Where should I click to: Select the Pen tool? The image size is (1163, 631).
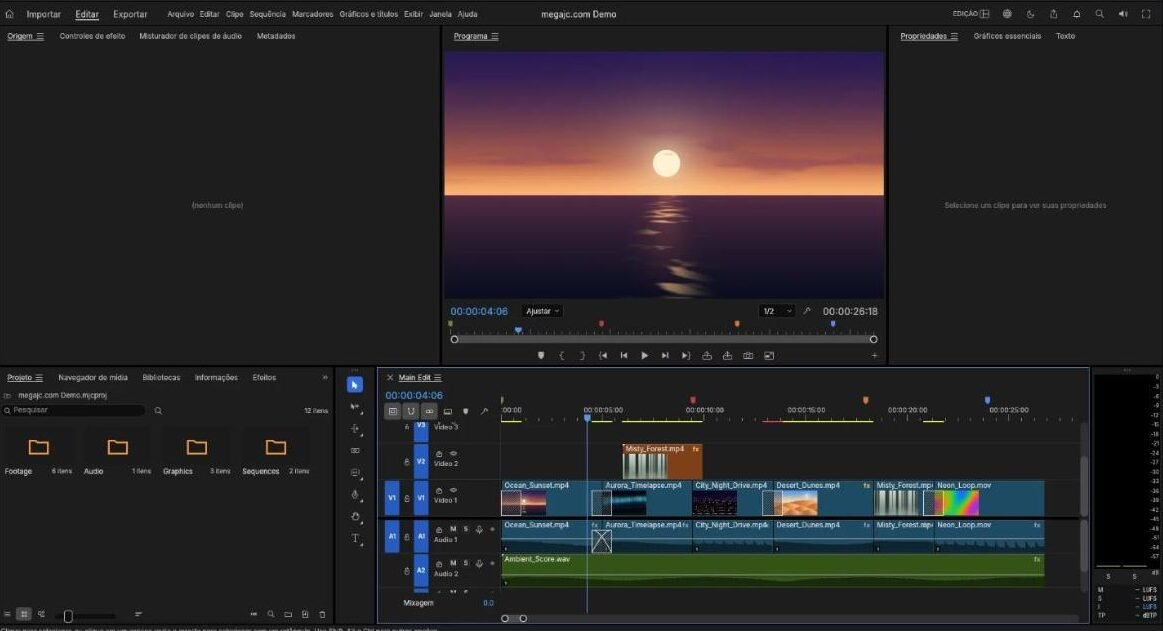click(355, 495)
